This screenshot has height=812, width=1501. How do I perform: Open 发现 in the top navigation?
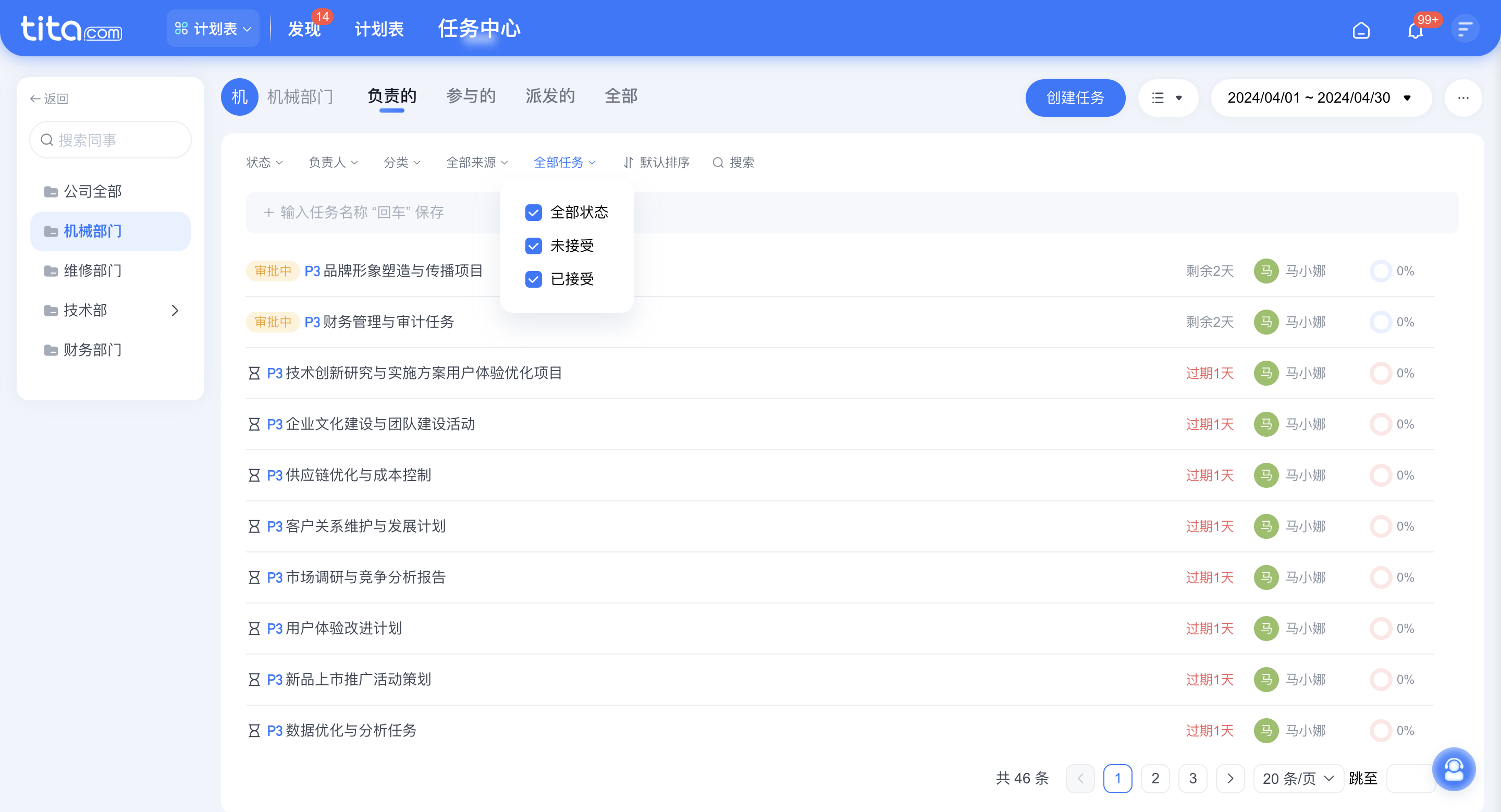tap(304, 29)
